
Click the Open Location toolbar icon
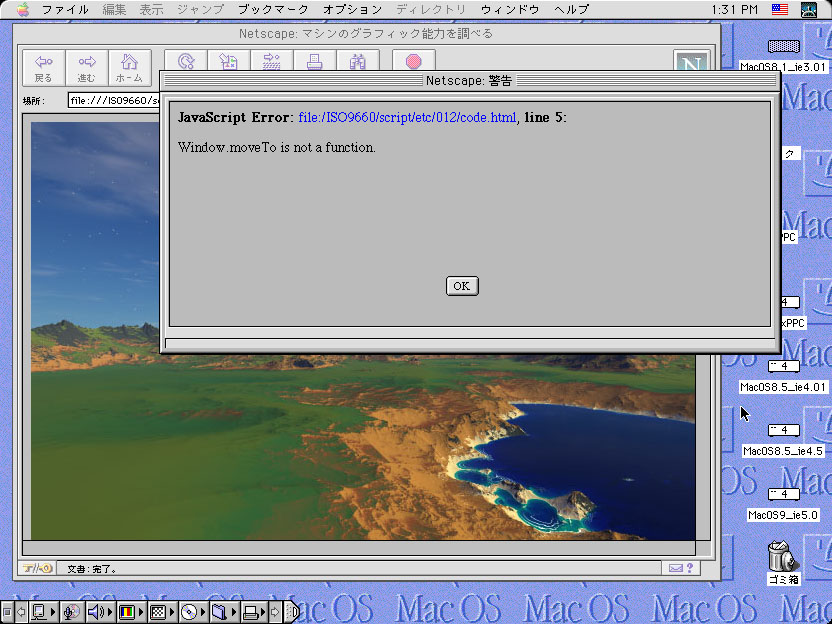pyautogui.click(x=272, y=60)
